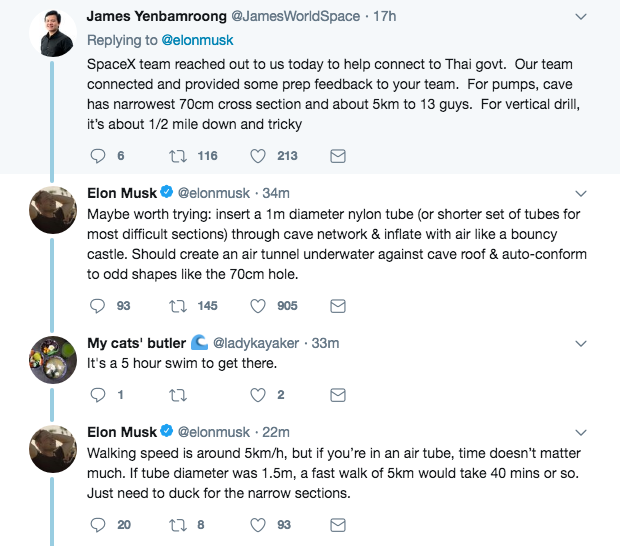The width and height of the screenshot is (620, 546).
Task: Like James Yenbamroong's tweet with 213 likes
Action: point(257,155)
